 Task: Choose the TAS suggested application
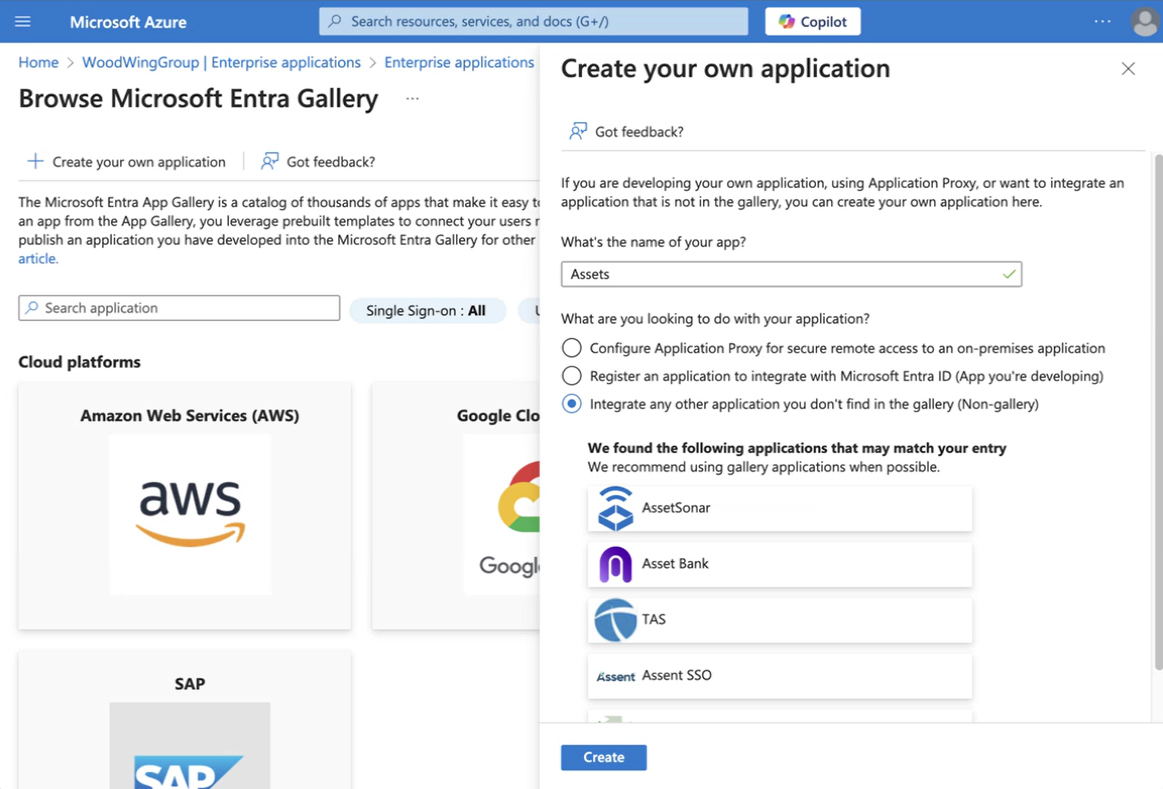click(780, 620)
